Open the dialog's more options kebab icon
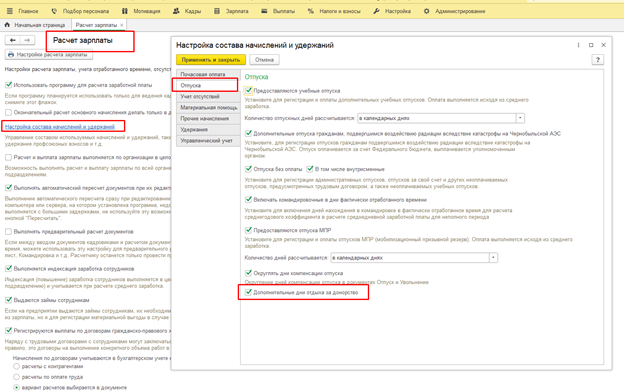This screenshot has height=391, width=624. 578,45
